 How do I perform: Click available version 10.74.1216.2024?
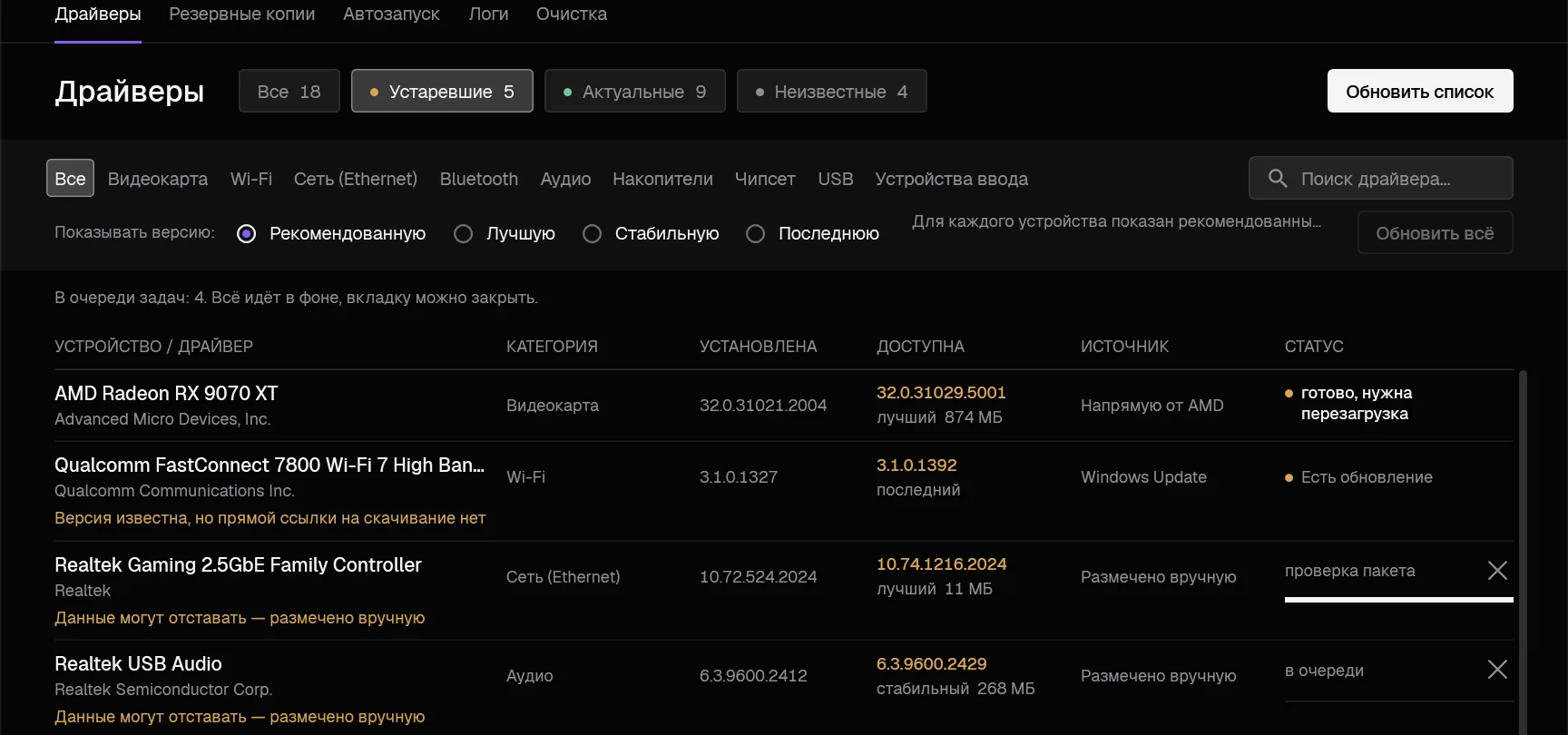point(942,563)
